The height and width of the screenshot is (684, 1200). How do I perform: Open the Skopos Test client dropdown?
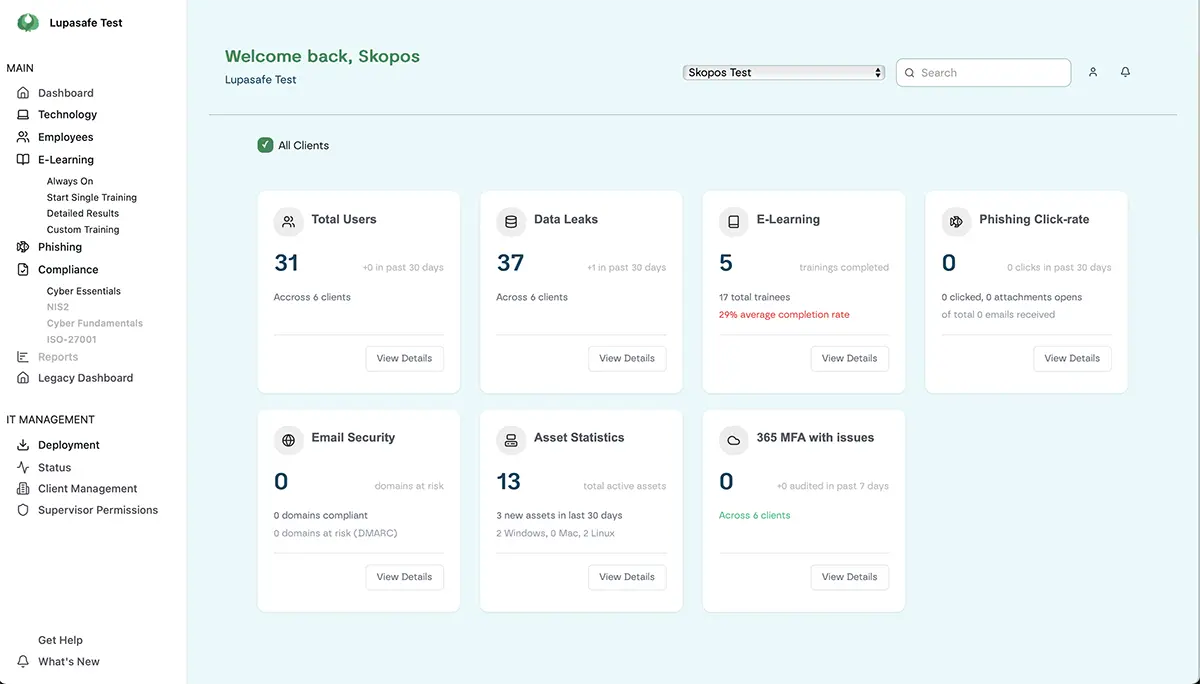783,72
